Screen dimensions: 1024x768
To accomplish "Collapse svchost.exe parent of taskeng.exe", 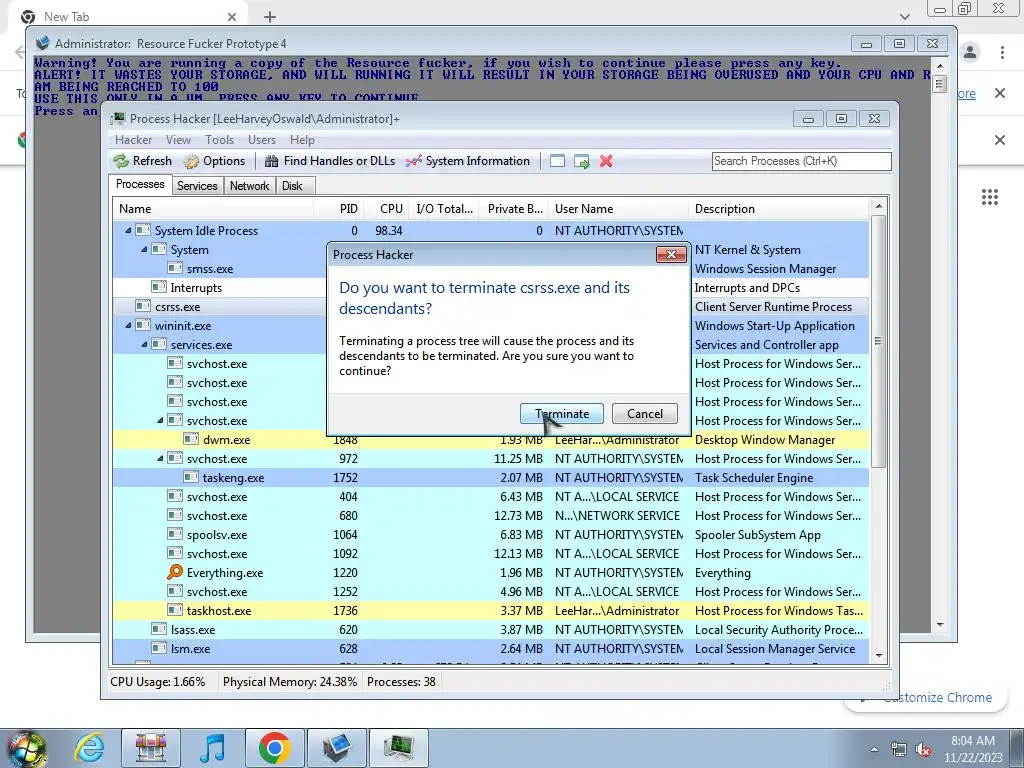I will (160, 458).
